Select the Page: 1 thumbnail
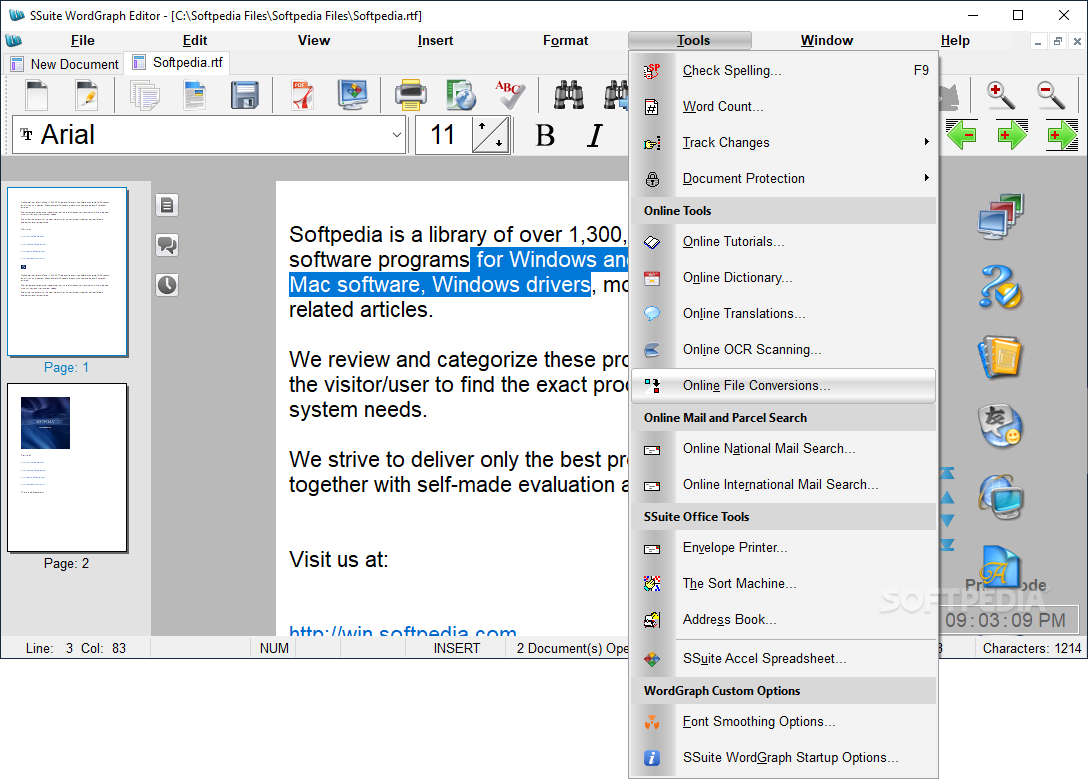 pos(67,272)
